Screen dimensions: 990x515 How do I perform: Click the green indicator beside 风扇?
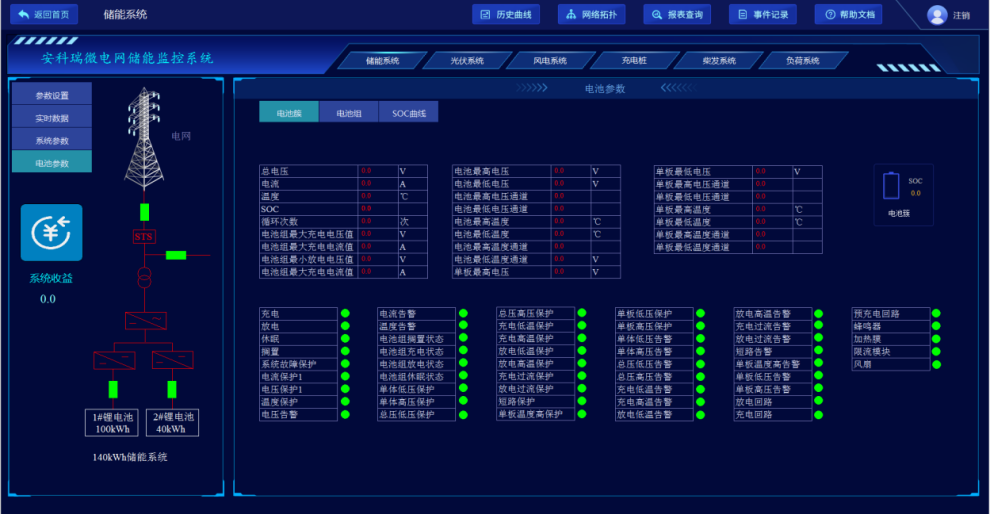(936, 364)
